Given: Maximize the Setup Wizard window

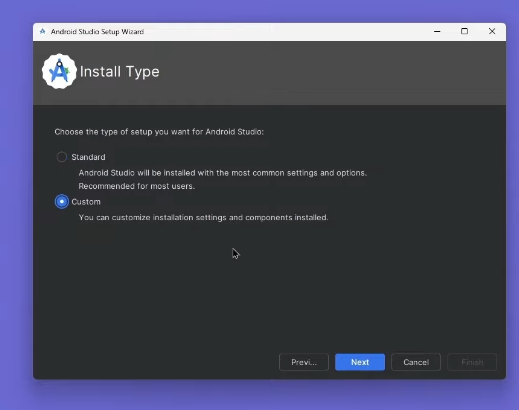Looking at the screenshot, I should 464,31.
